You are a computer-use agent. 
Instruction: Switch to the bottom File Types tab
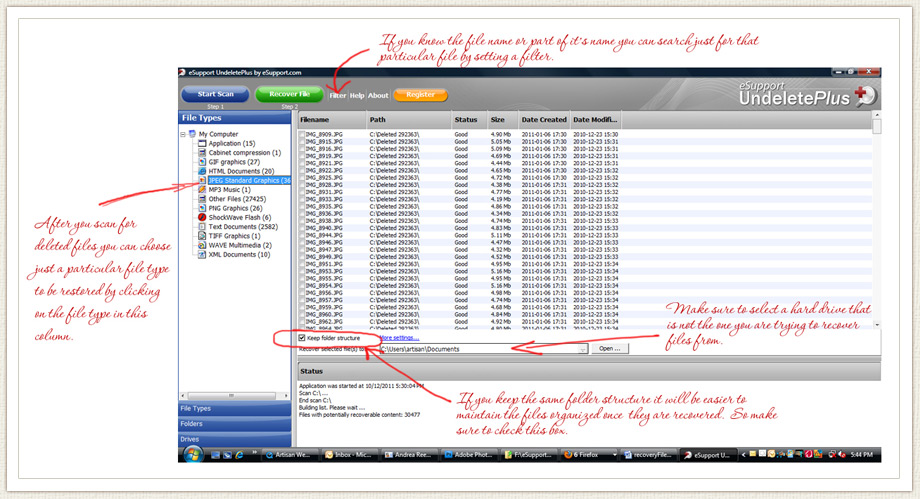(235, 409)
